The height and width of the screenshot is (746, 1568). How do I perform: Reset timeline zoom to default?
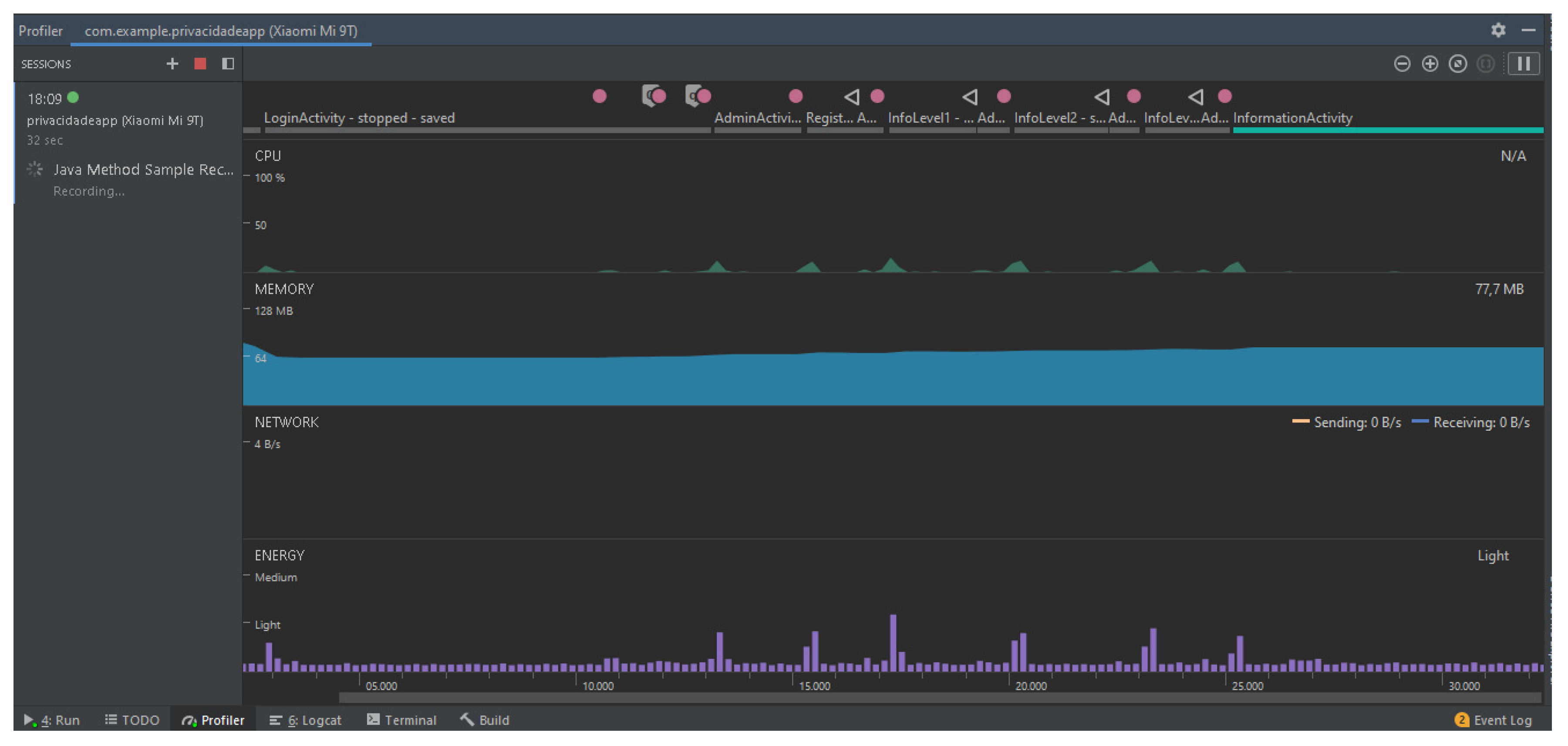[1458, 64]
